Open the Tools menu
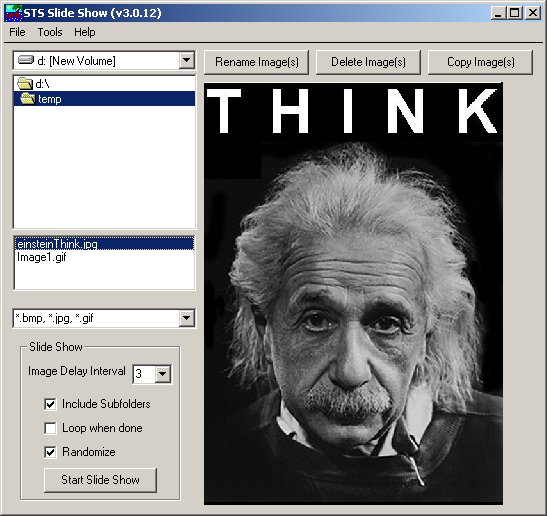Image resolution: width=547 pixels, height=516 pixels. [50, 32]
